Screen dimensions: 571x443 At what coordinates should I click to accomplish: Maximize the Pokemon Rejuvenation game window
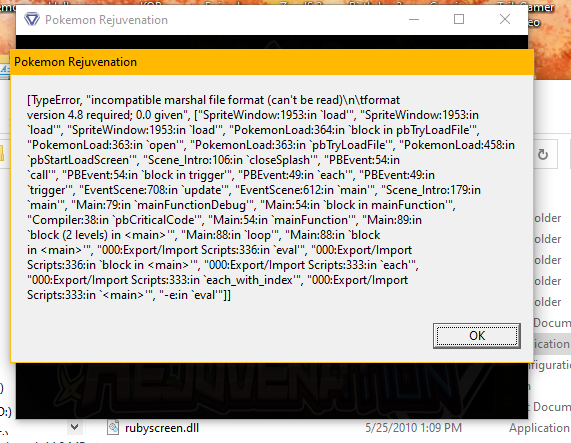[x=459, y=19]
